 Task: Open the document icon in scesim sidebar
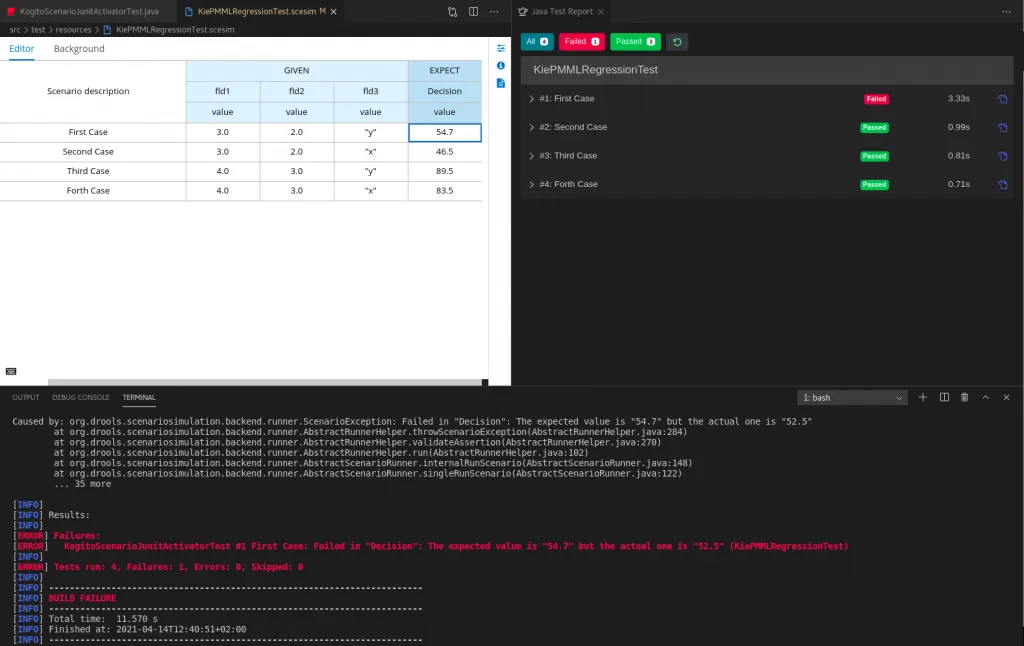pyautogui.click(x=501, y=83)
